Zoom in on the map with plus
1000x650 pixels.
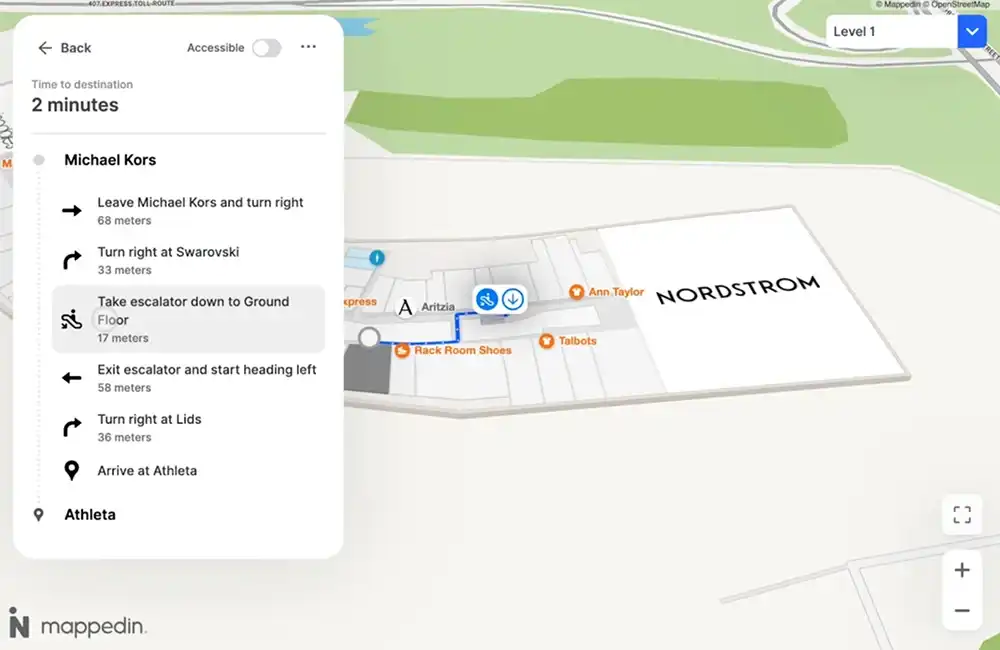[962, 570]
